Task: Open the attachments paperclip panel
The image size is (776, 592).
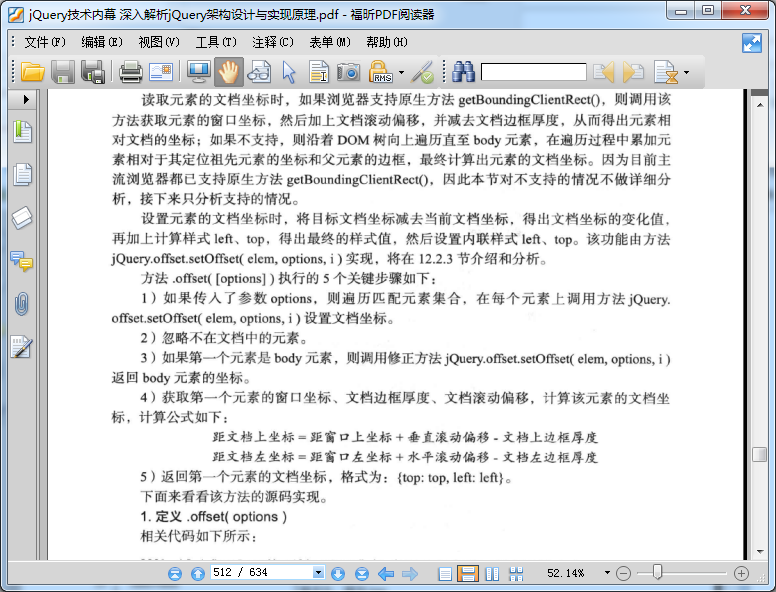Action: point(22,304)
